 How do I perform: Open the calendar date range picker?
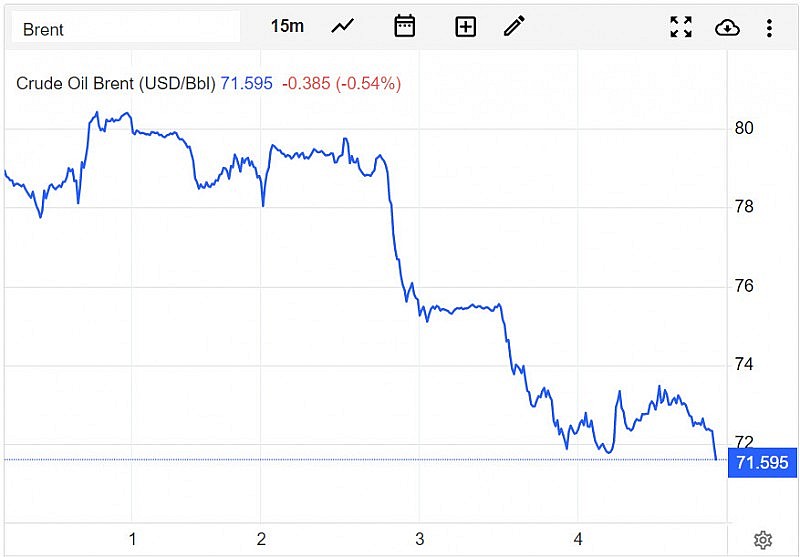(404, 26)
